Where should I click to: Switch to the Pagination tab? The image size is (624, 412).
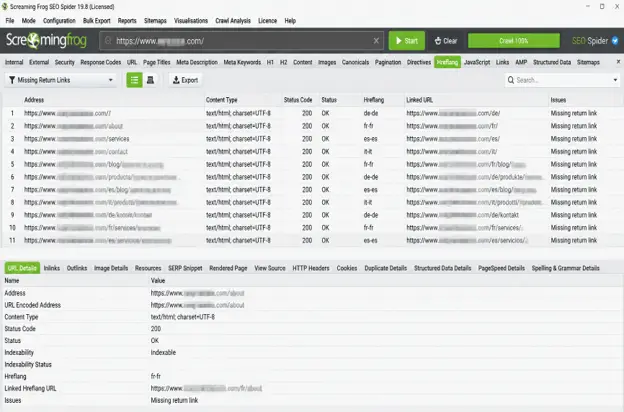coord(388,62)
